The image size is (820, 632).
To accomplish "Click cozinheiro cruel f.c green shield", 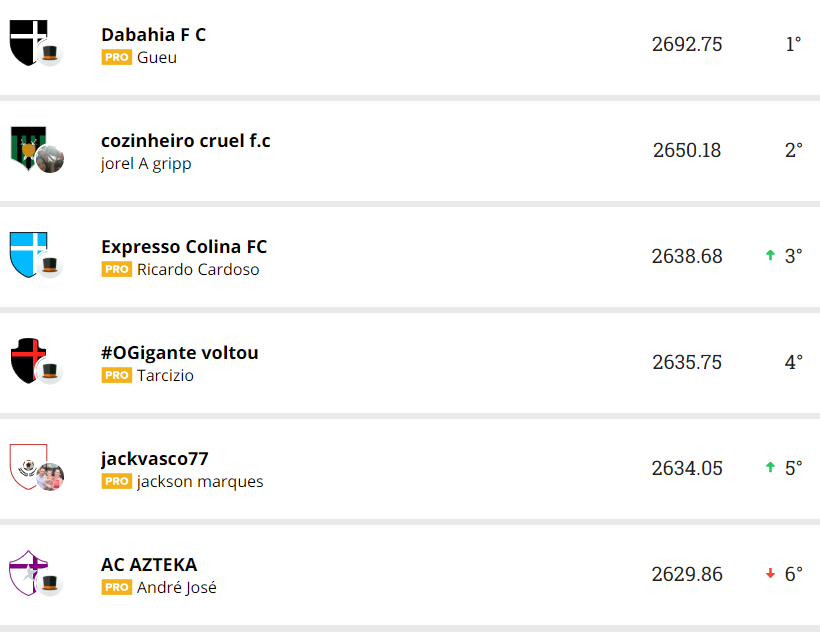I will click(25, 148).
